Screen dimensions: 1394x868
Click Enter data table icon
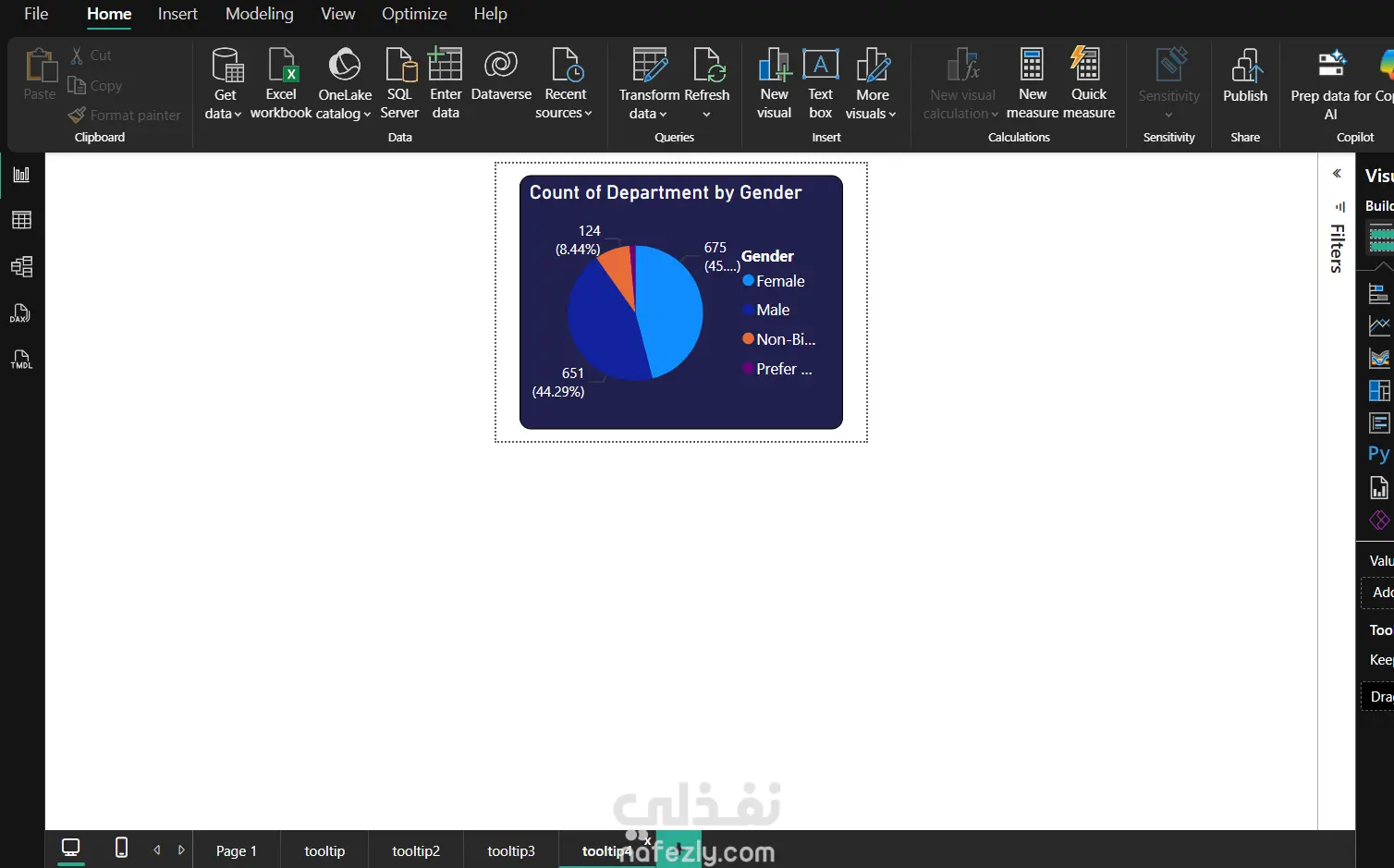pos(446,65)
